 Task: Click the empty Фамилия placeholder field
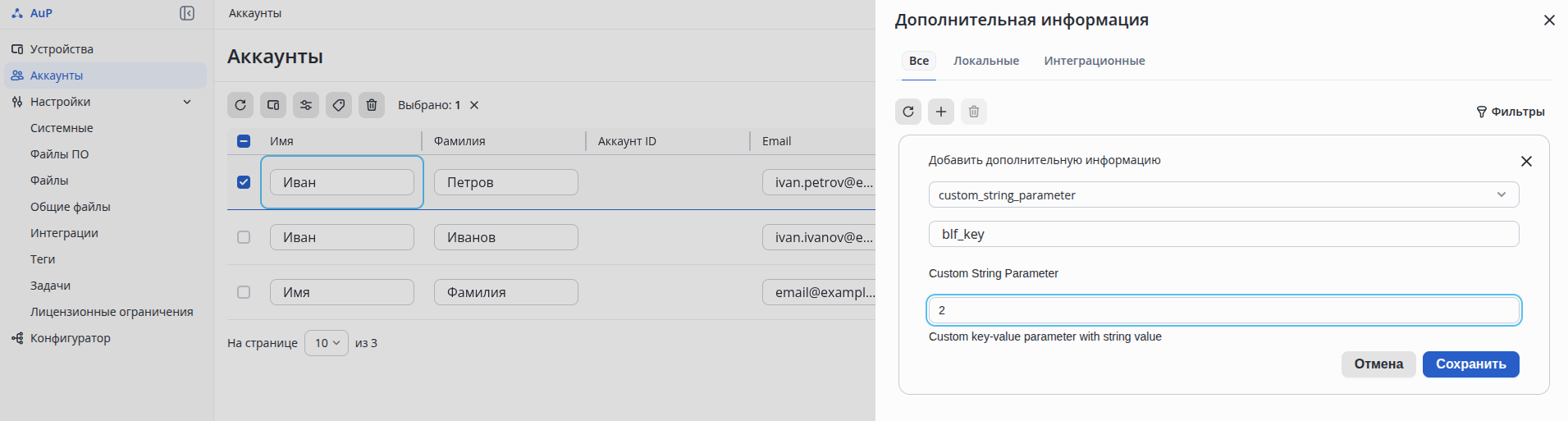[506, 292]
